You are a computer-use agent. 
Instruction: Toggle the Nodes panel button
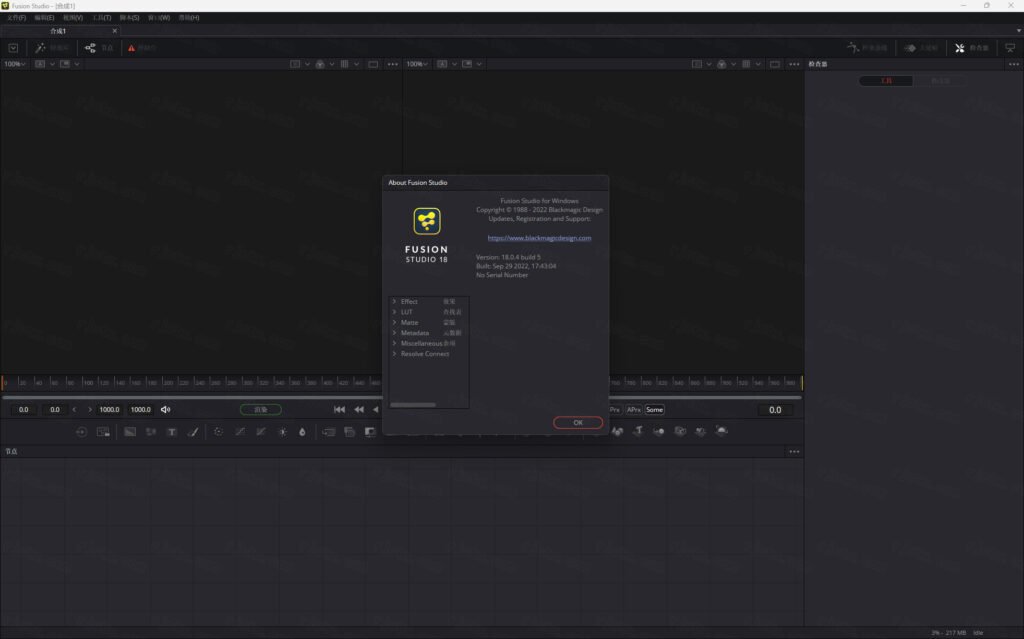click(x=99, y=48)
